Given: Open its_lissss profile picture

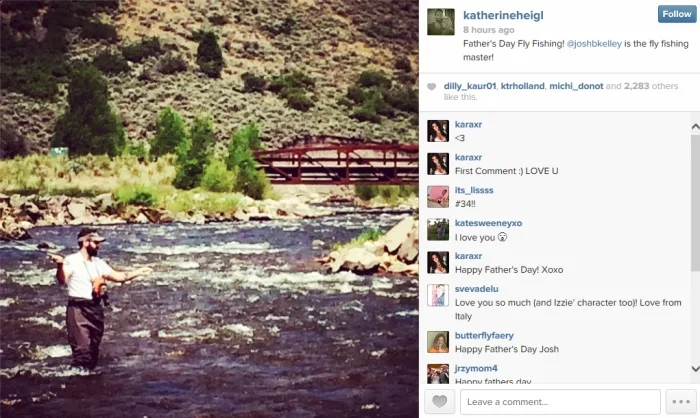Looking at the screenshot, I should click(x=438, y=196).
